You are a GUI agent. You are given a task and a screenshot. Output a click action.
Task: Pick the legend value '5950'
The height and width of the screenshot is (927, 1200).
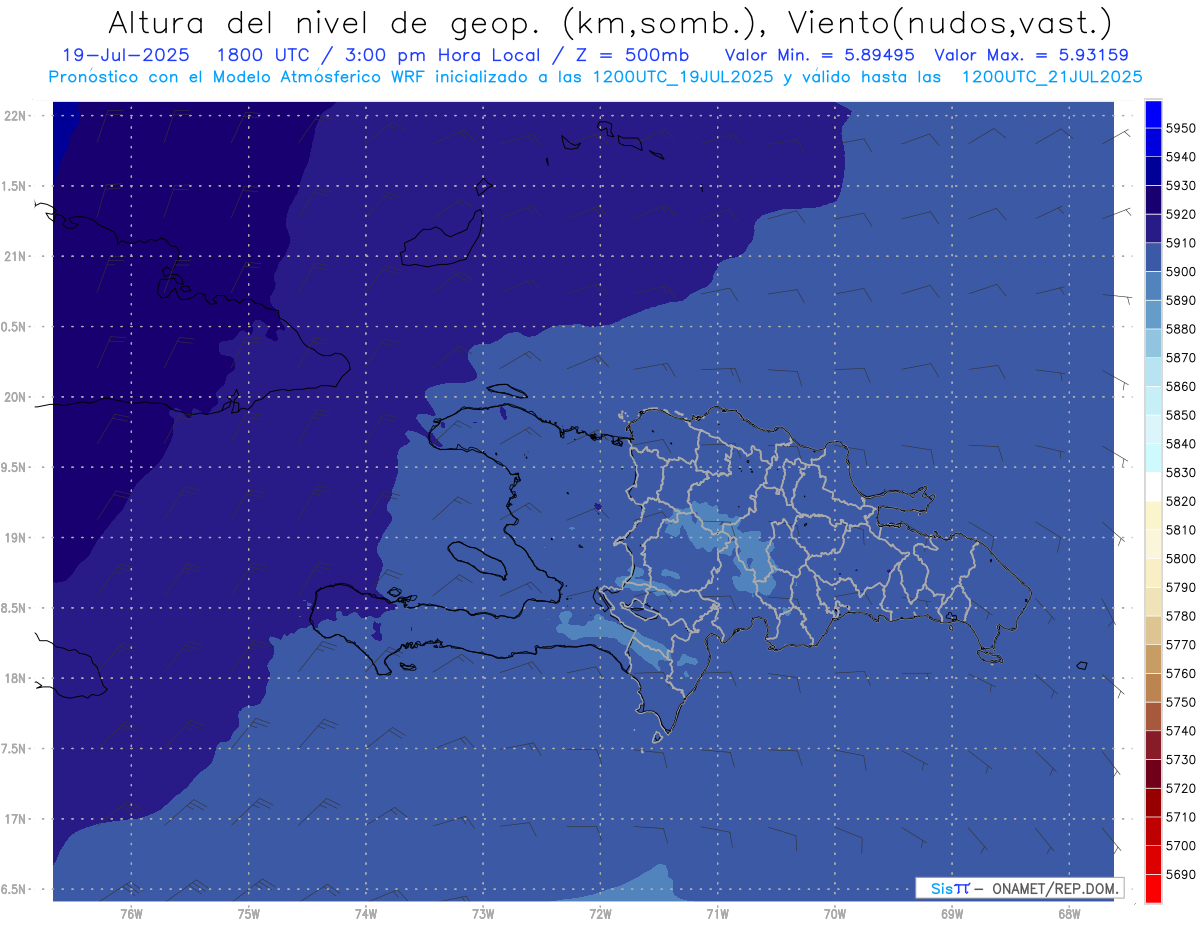1180,128
